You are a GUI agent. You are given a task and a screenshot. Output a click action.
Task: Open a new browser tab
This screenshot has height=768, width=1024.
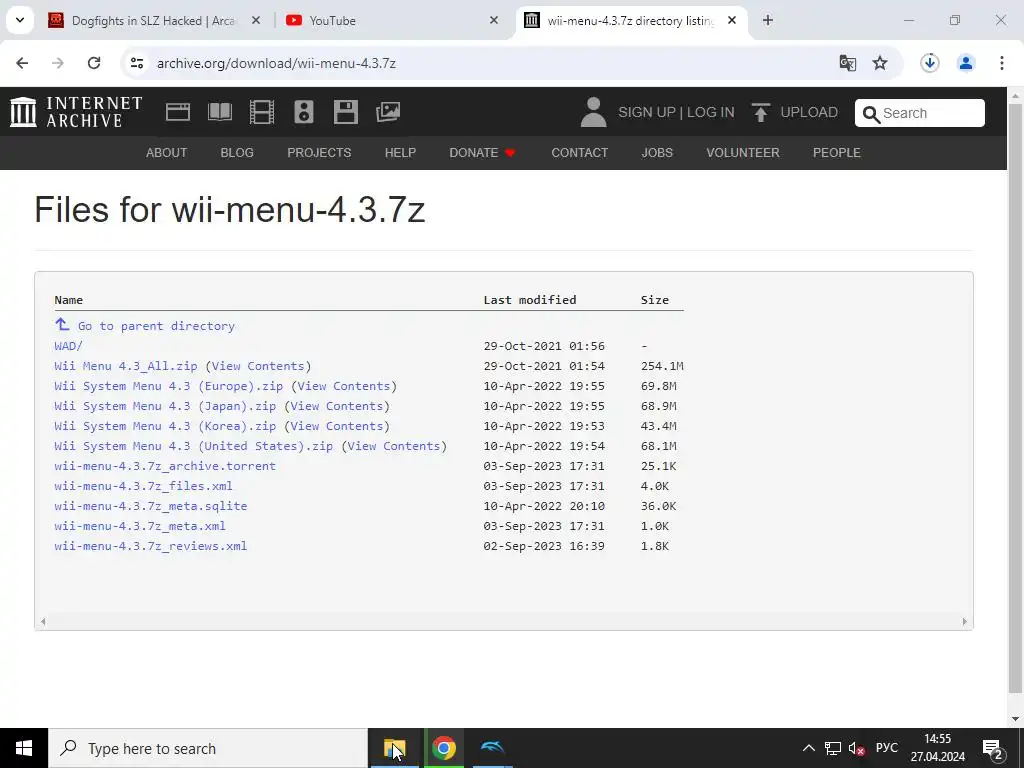tap(768, 20)
